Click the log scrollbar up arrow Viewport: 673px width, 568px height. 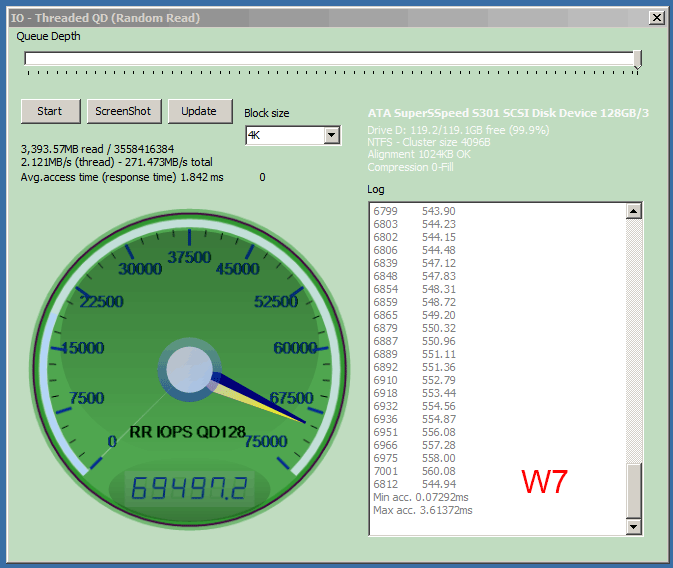click(633, 211)
